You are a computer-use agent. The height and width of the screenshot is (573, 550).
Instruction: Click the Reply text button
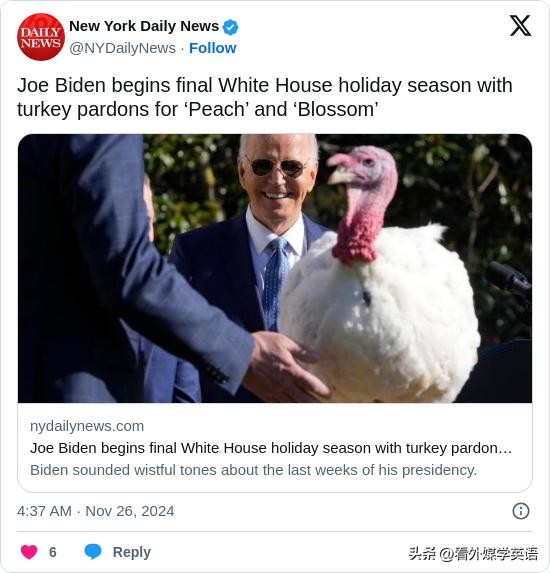[132, 552]
